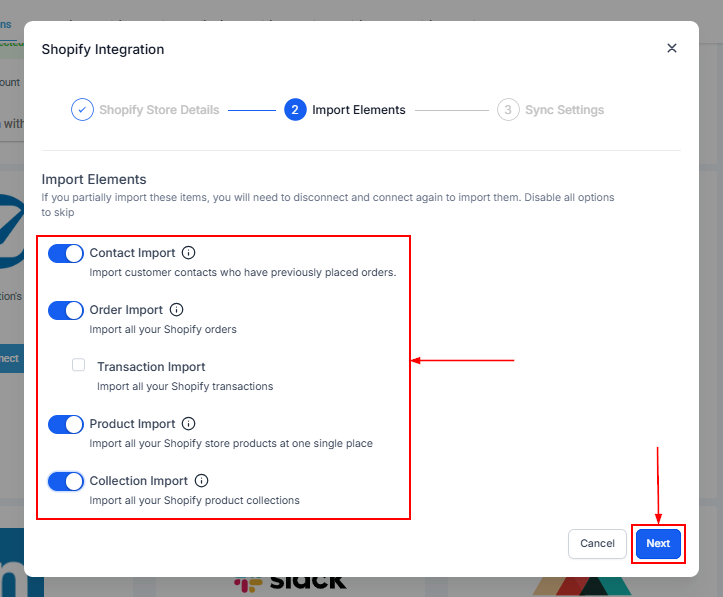Toggle the Contact Import switch
Screen dimensions: 723x597
[66, 253]
